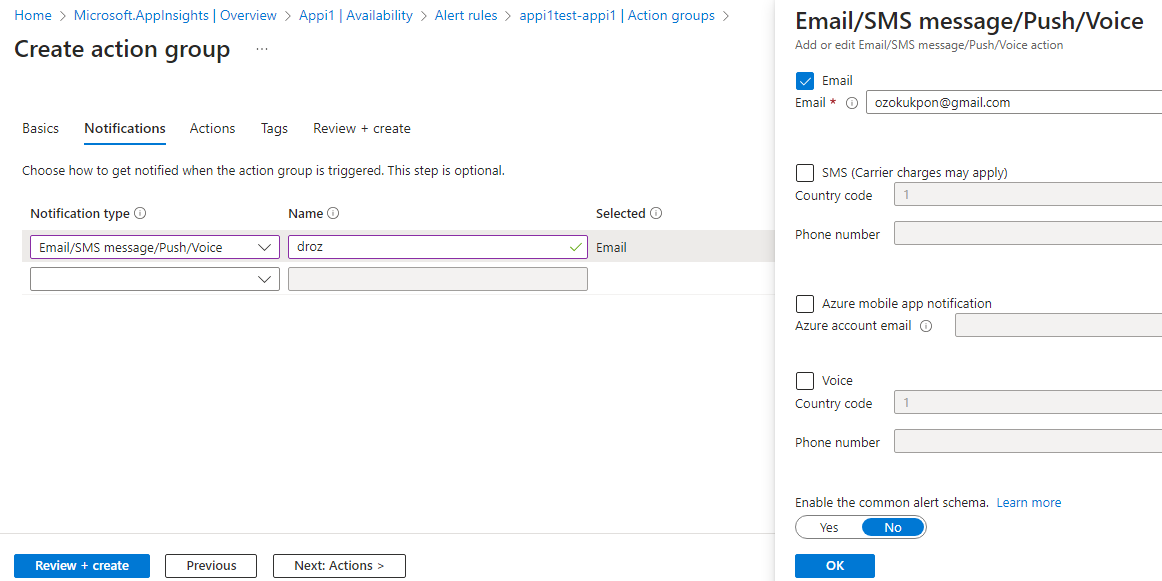Screen dimensions: 1162x581
Task: Open Email/SMS message/Push/Voice notification type dropdown
Action: [x=155, y=247]
